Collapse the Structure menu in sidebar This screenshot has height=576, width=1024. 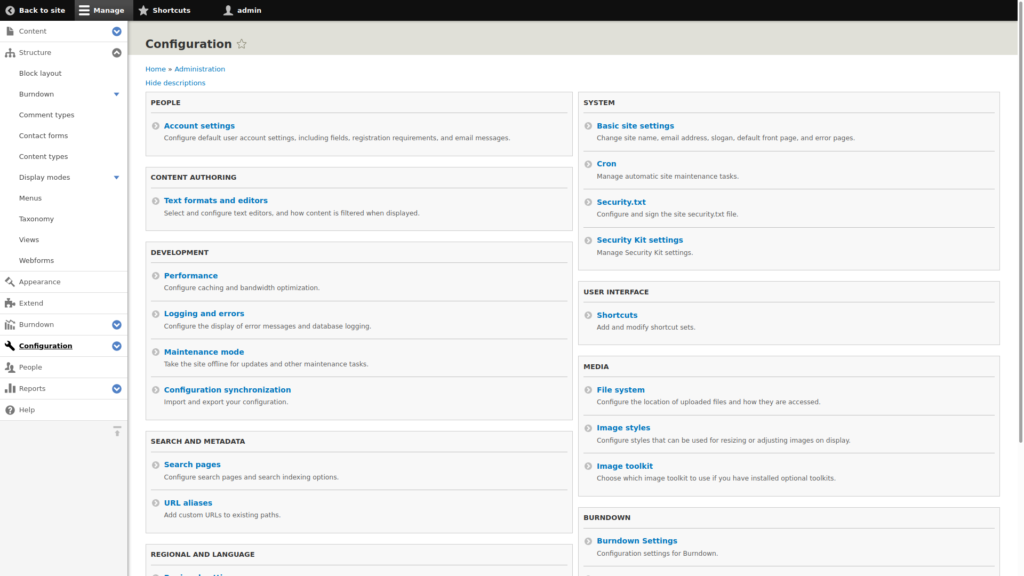click(x=116, y=52)
